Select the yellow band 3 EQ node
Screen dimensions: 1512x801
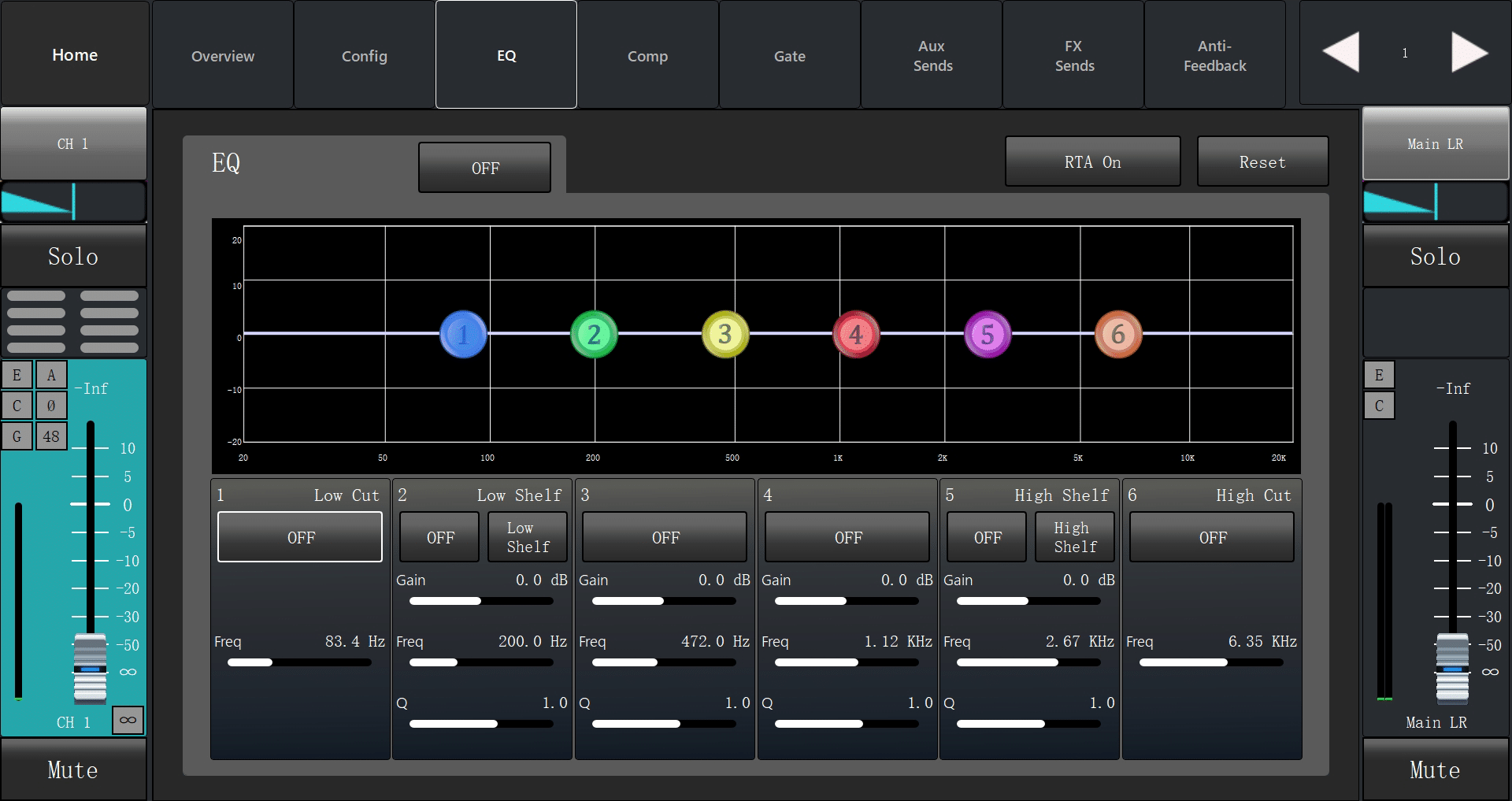tap(724, 334)
